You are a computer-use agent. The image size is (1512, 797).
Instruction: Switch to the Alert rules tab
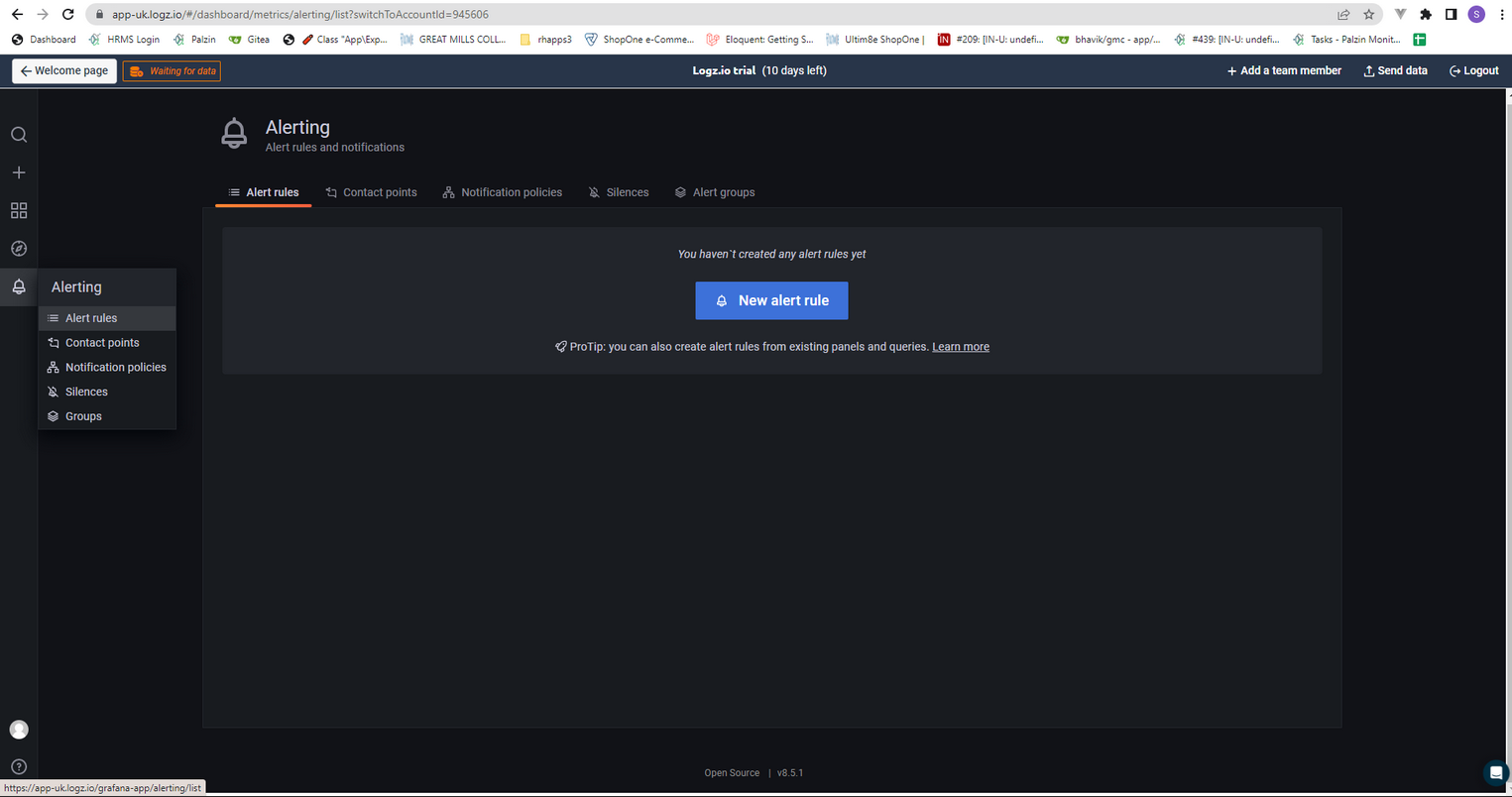click(263, 192)
